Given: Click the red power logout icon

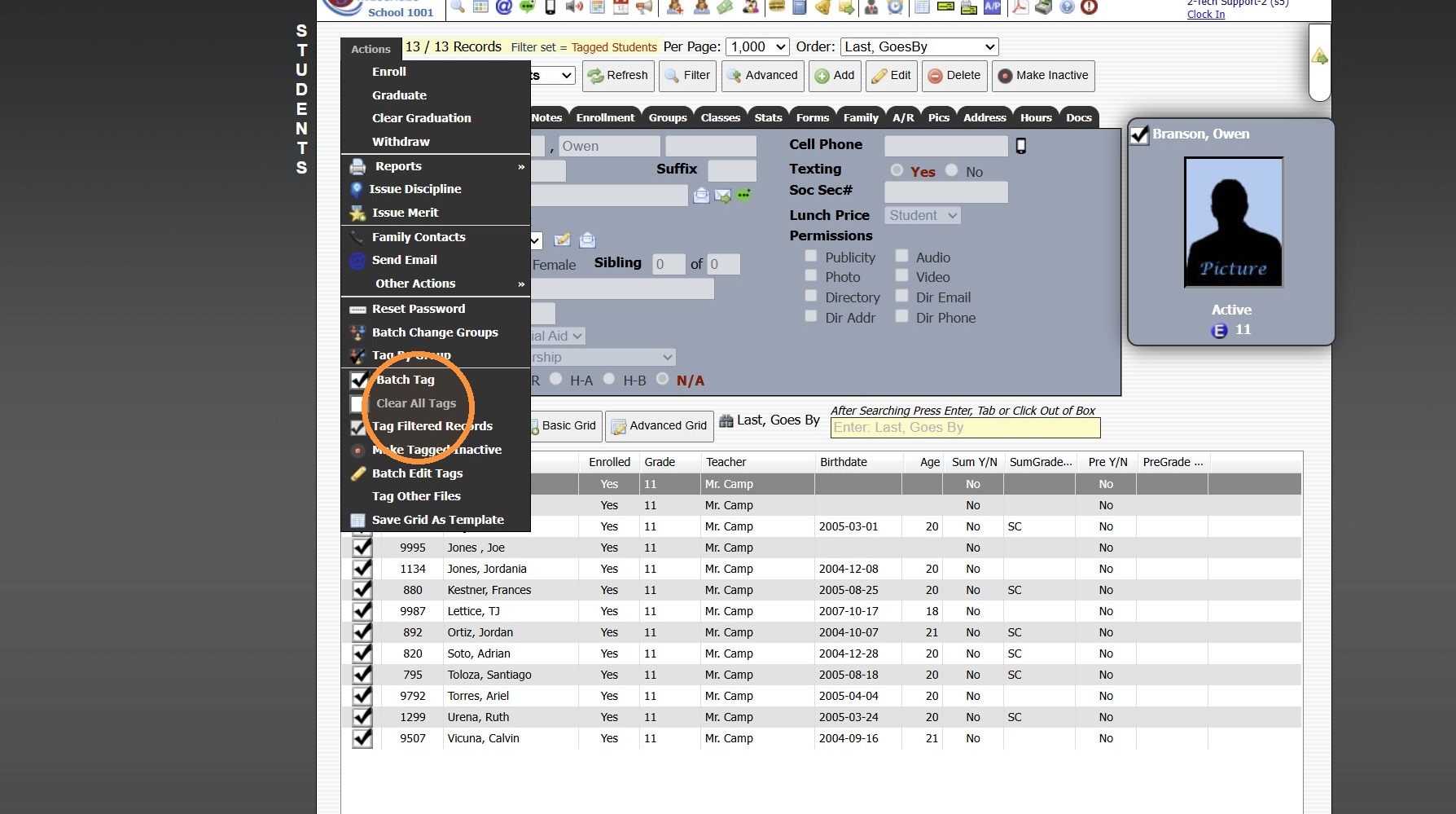Looking at the screenshot, I should tap(1090, 7).
